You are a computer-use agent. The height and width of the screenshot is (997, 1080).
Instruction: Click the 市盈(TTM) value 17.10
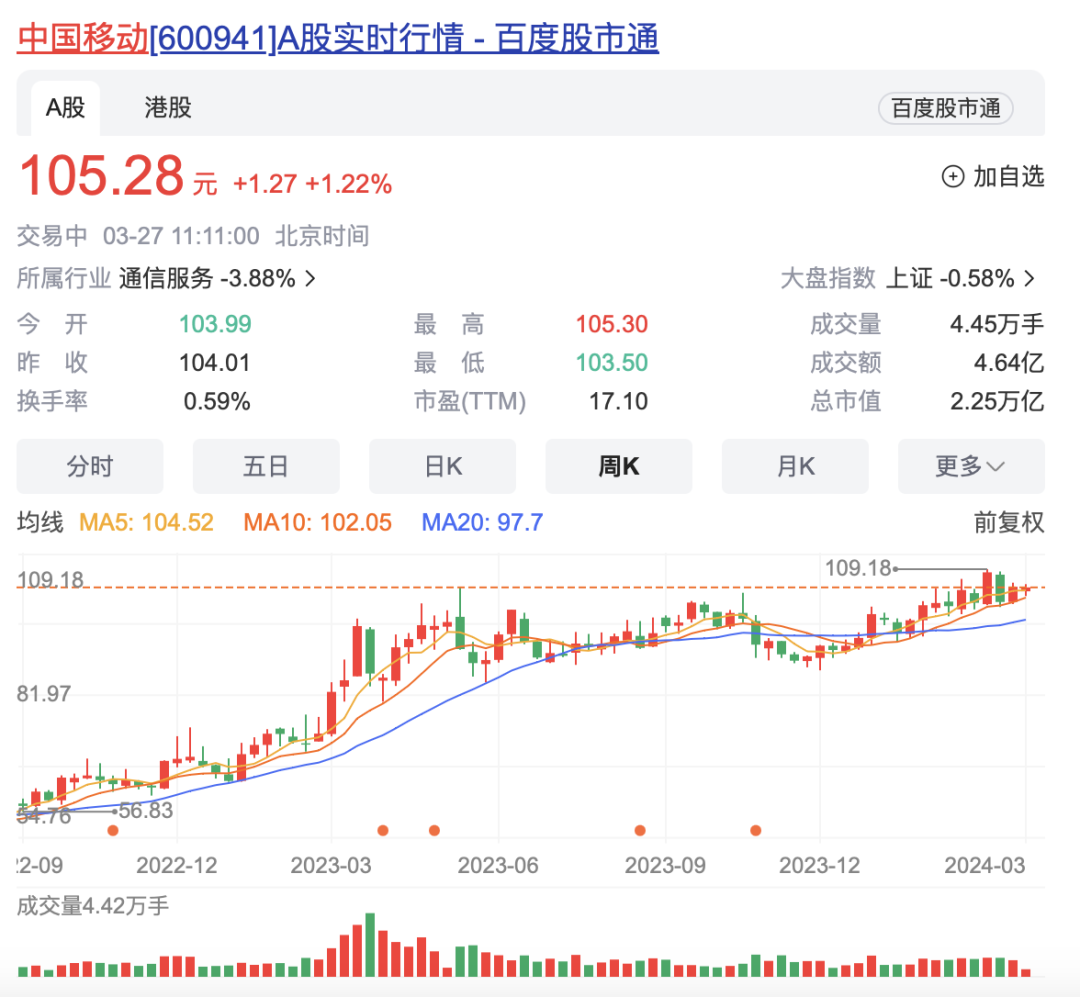coord(618,401)
